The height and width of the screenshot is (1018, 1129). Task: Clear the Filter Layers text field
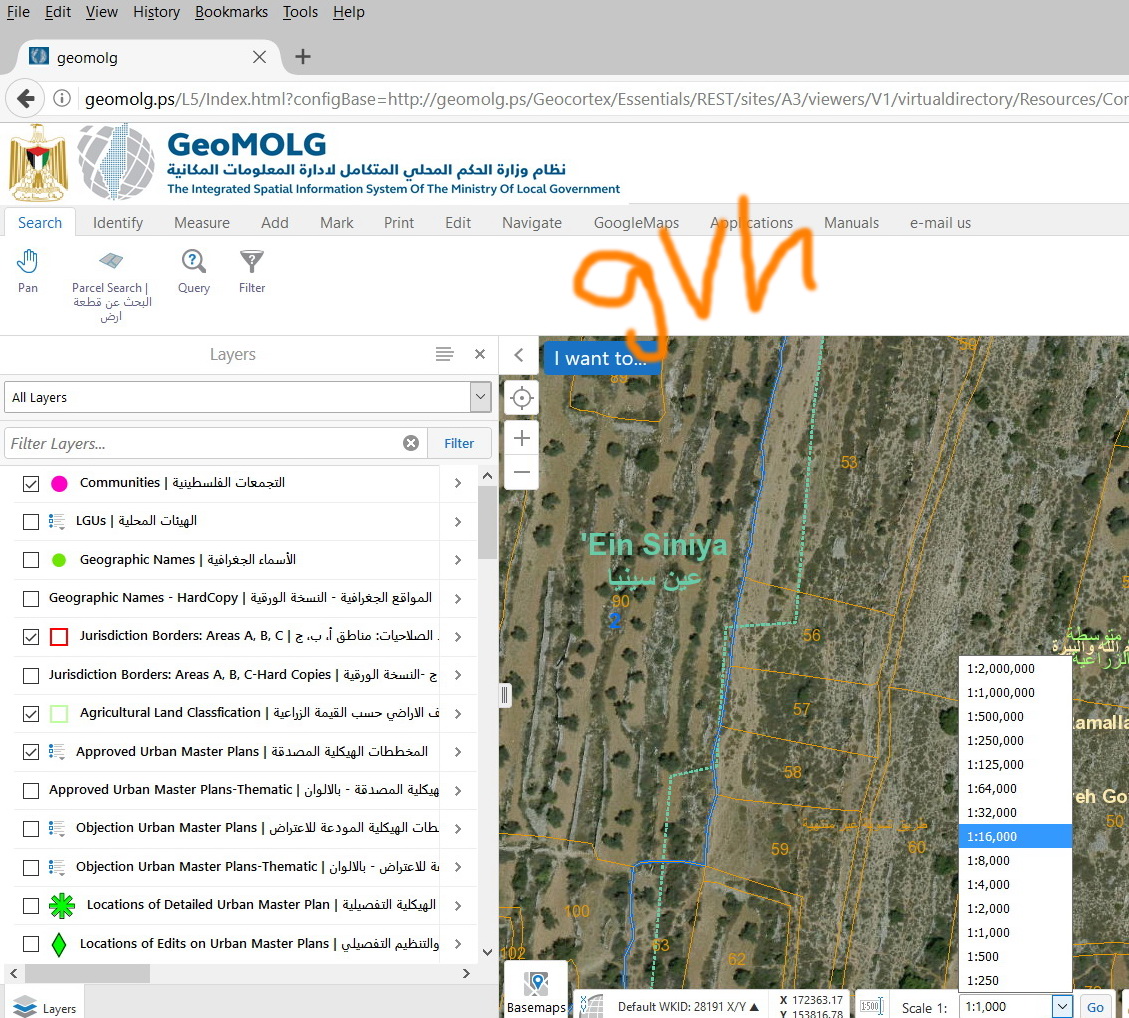[x=411, y=443]
